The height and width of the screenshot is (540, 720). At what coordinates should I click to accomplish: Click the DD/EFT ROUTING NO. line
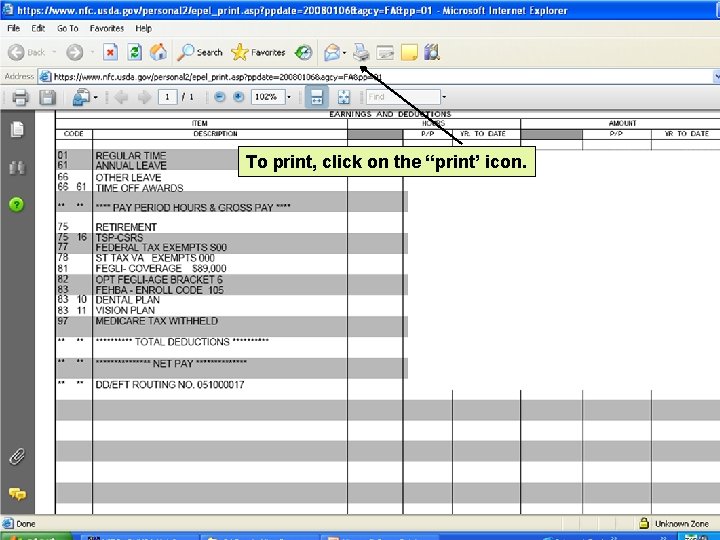tap(169, 385)
